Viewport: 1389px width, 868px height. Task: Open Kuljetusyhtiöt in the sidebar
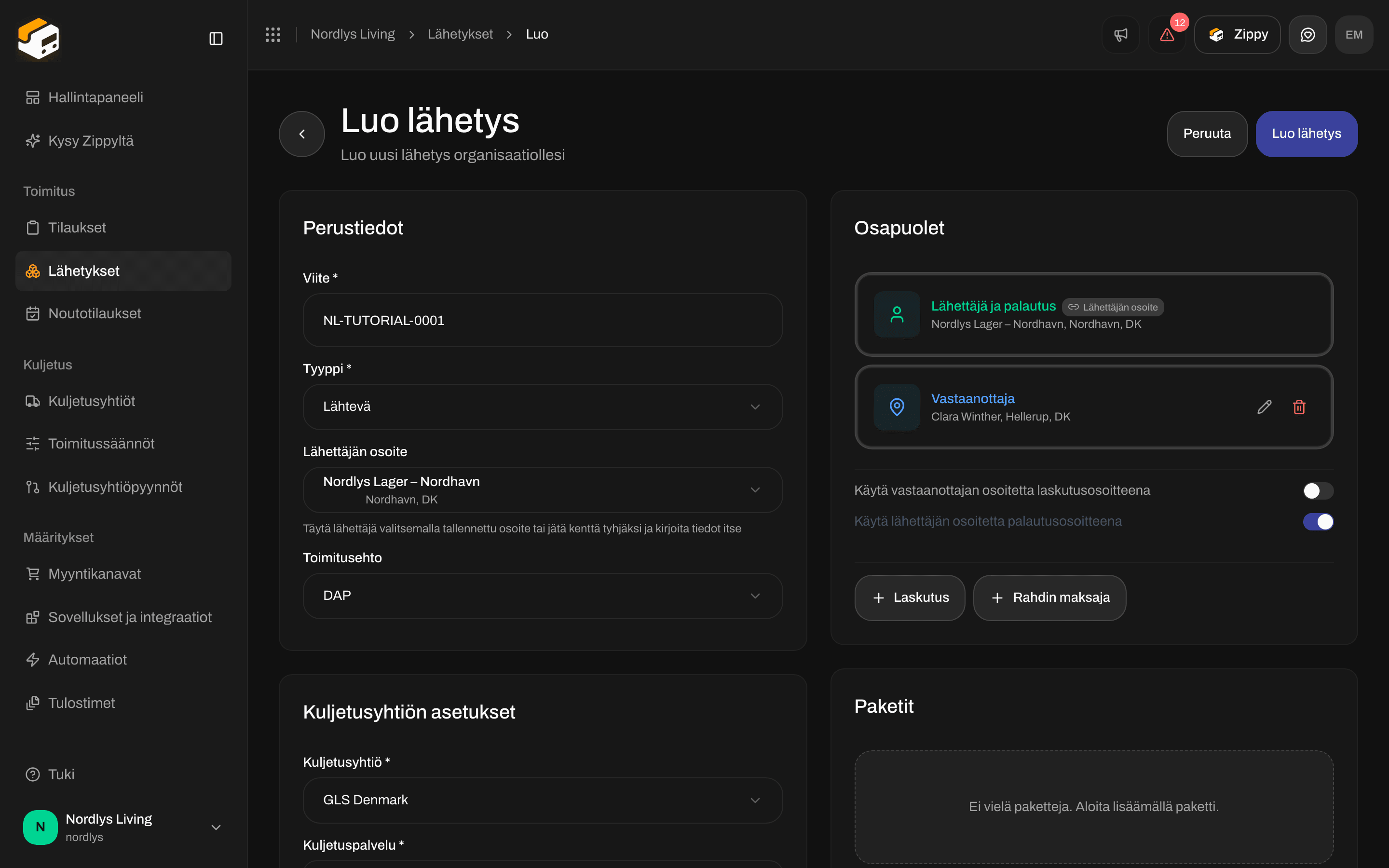pos(123,401)
